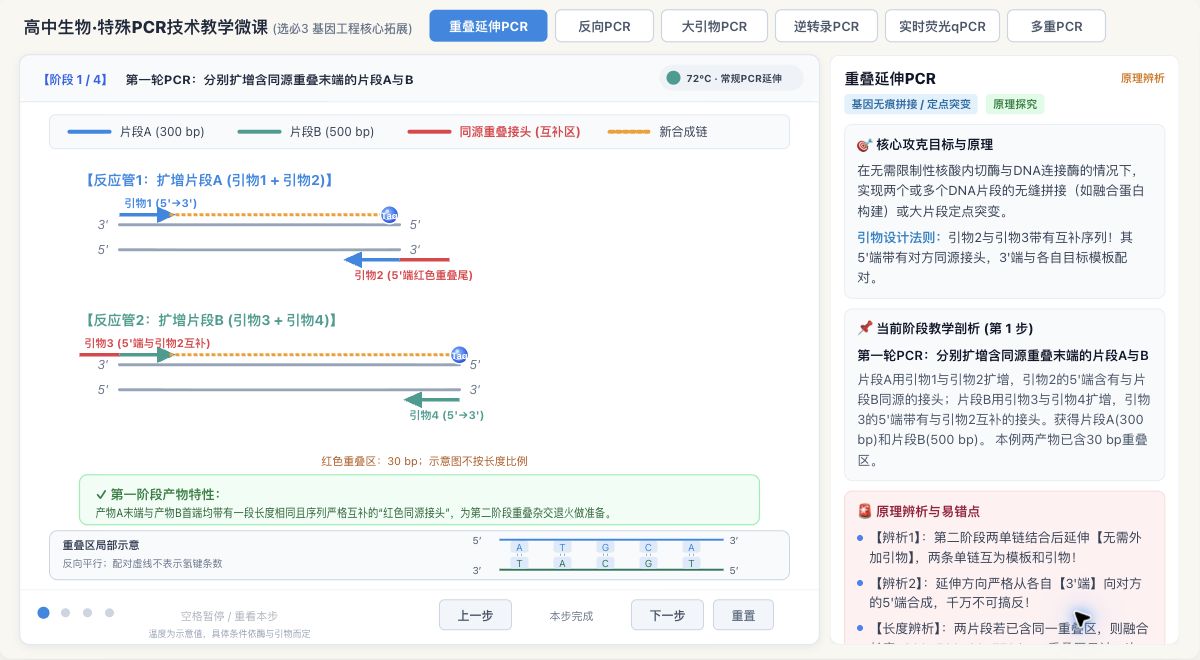Click the 基因无痕拼接 / 定点突变 tag
The width and height of the screenshot is (1200, 660).
(911, 104)
